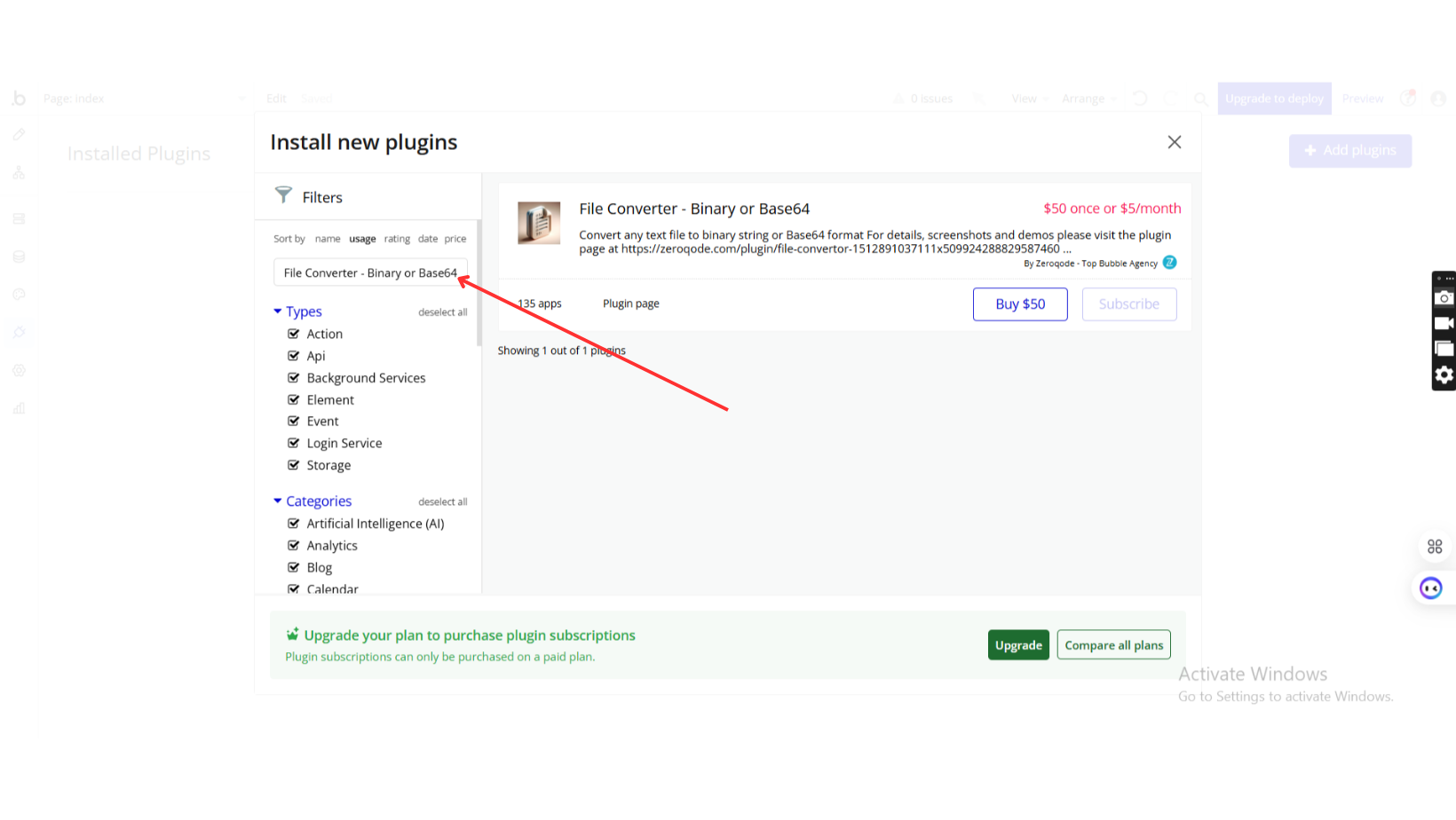Collapse the Categories filter section
Viewport: 1456px width, 820px height.
coord(313,501)
